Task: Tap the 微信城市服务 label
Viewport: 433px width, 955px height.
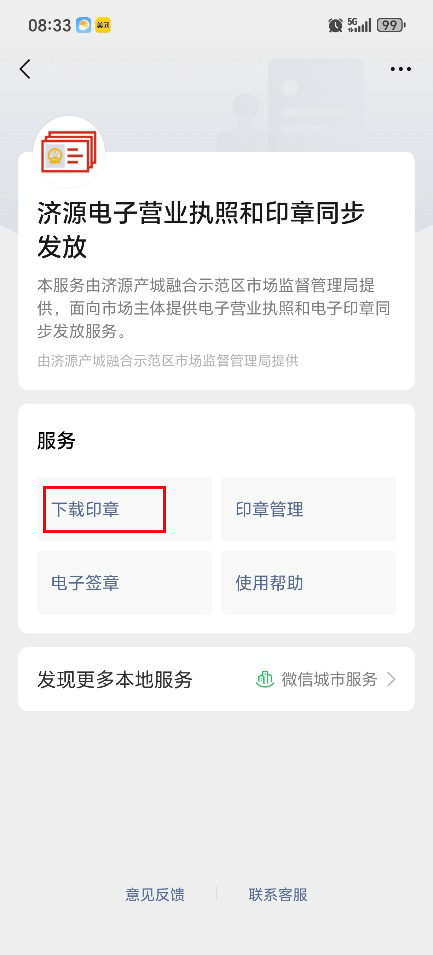Action: click(x=329, y=679)
